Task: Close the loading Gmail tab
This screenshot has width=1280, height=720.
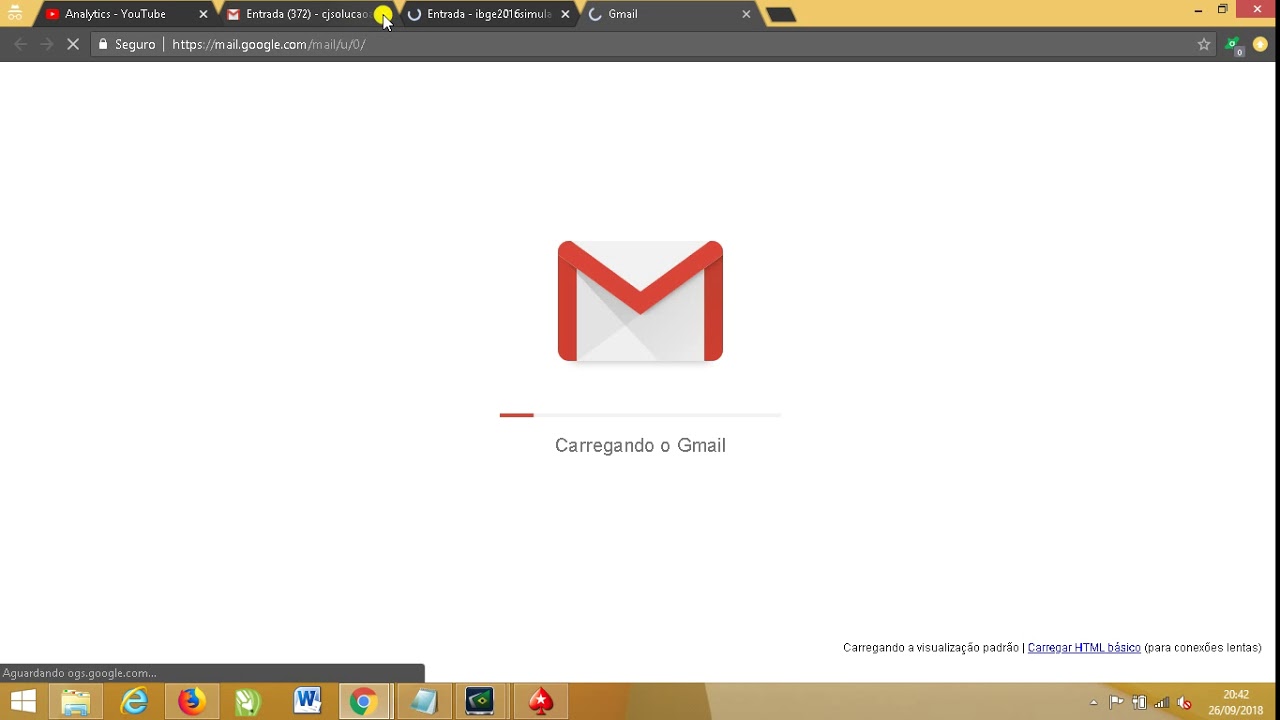Action: 746,14
